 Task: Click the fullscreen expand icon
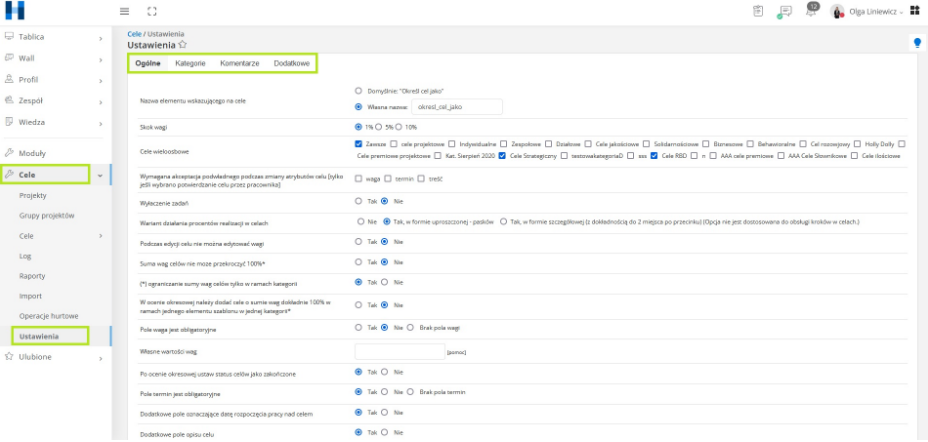152,11
